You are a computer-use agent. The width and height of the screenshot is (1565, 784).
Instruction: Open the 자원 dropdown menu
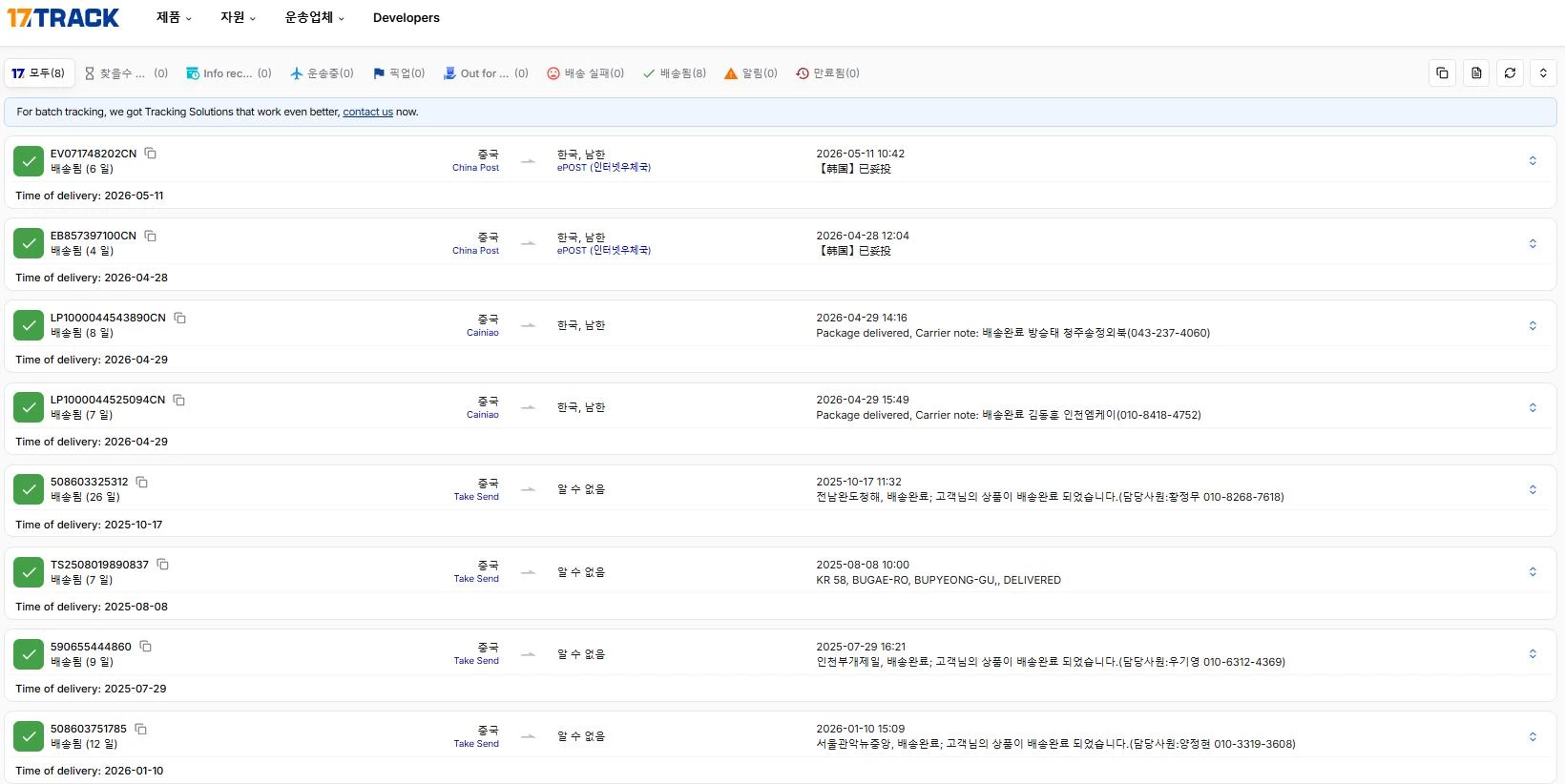click(238, 17)
